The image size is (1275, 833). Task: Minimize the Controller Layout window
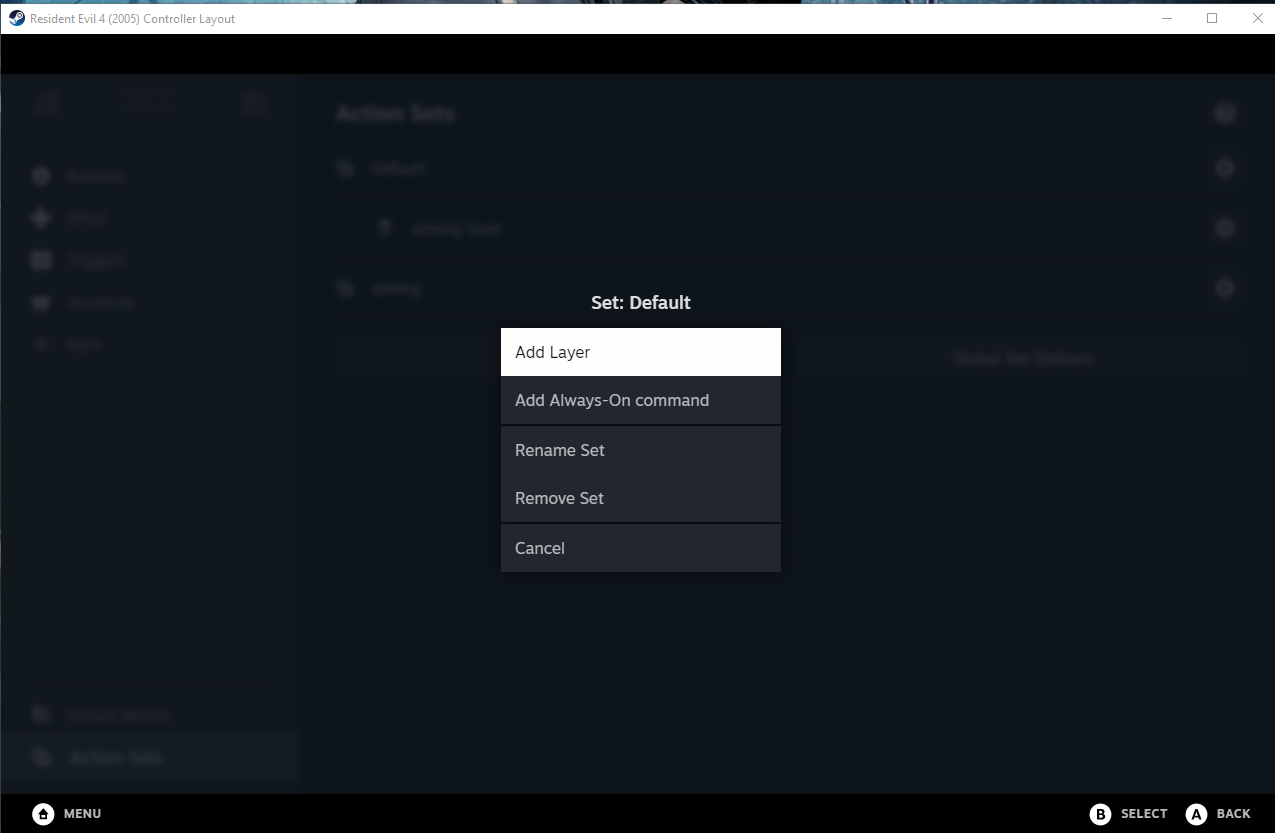[x=1166, y=18]
